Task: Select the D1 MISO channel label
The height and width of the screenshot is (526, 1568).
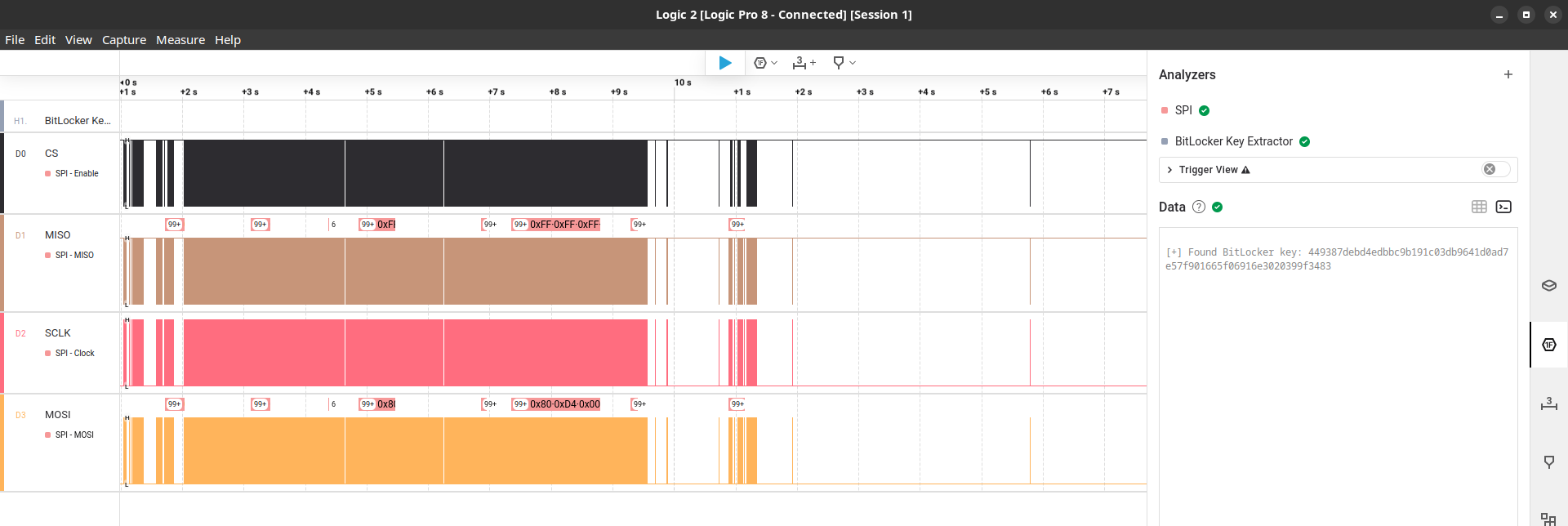Action: pyautogui.click(x=57, y=235)
